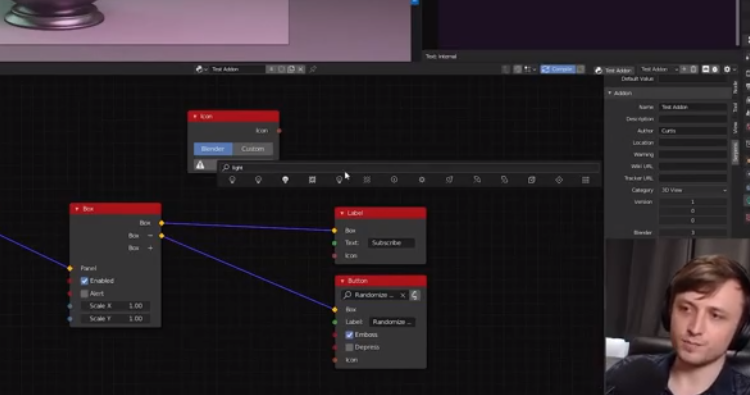
Task: Toggle the Enabled checkbox on Box node
Action: click(84, 281)
